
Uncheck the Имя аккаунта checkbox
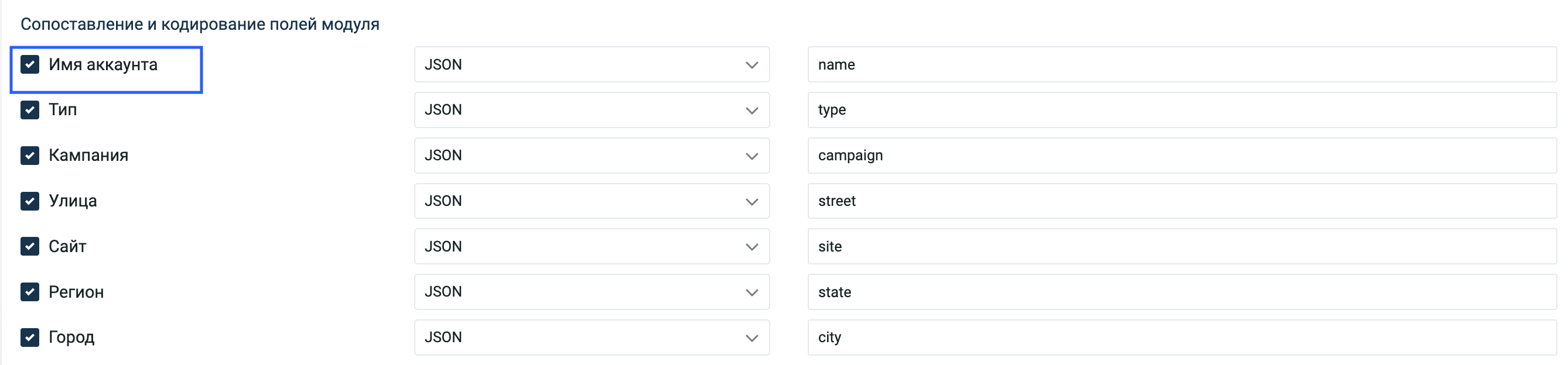(x=30, y=64)
